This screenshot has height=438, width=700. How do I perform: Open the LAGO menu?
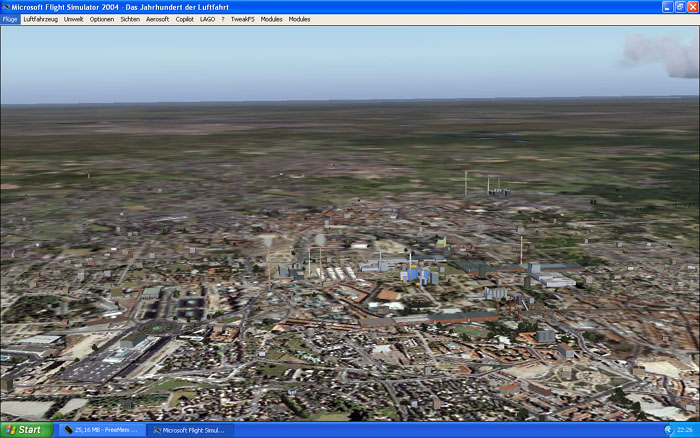click(208, 19)
